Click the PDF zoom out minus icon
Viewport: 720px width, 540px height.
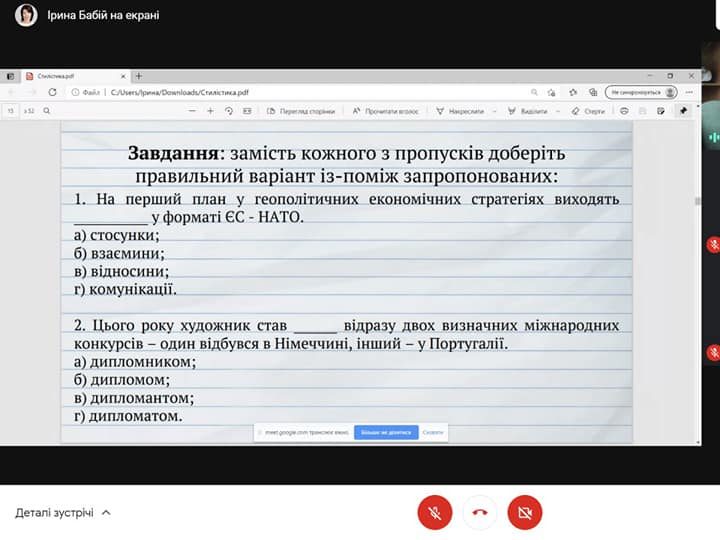[191, 111]
